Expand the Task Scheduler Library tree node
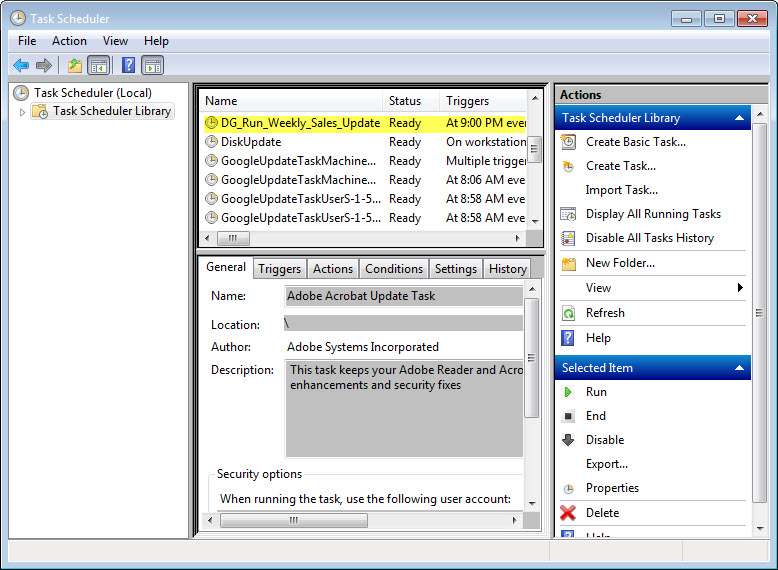Screen dimensions: 778x570 tap(22, 112)
